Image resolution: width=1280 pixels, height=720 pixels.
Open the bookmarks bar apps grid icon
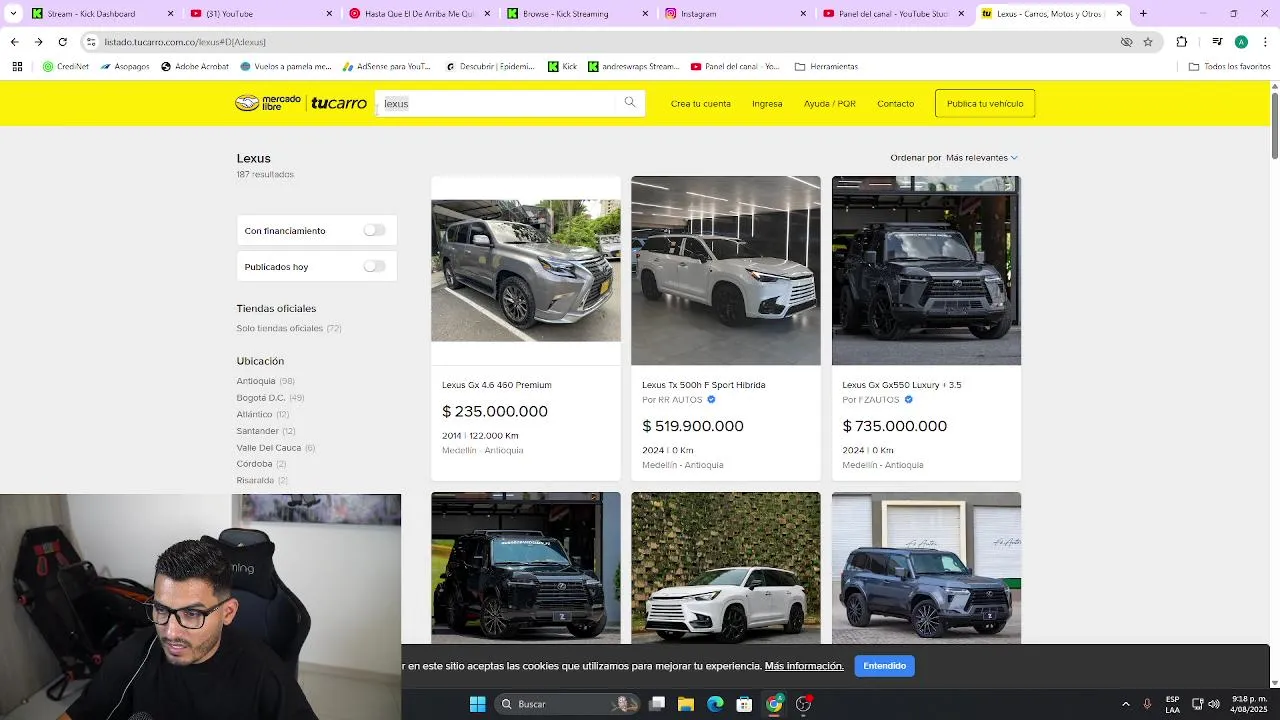(17, 66)
